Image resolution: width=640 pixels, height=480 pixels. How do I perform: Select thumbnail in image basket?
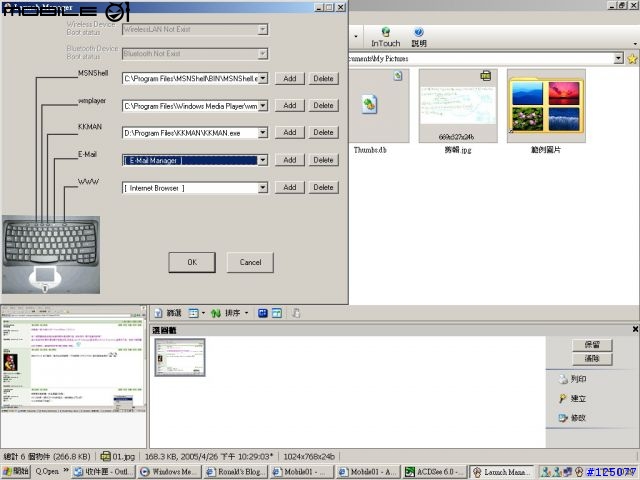(x=180, y=357)
